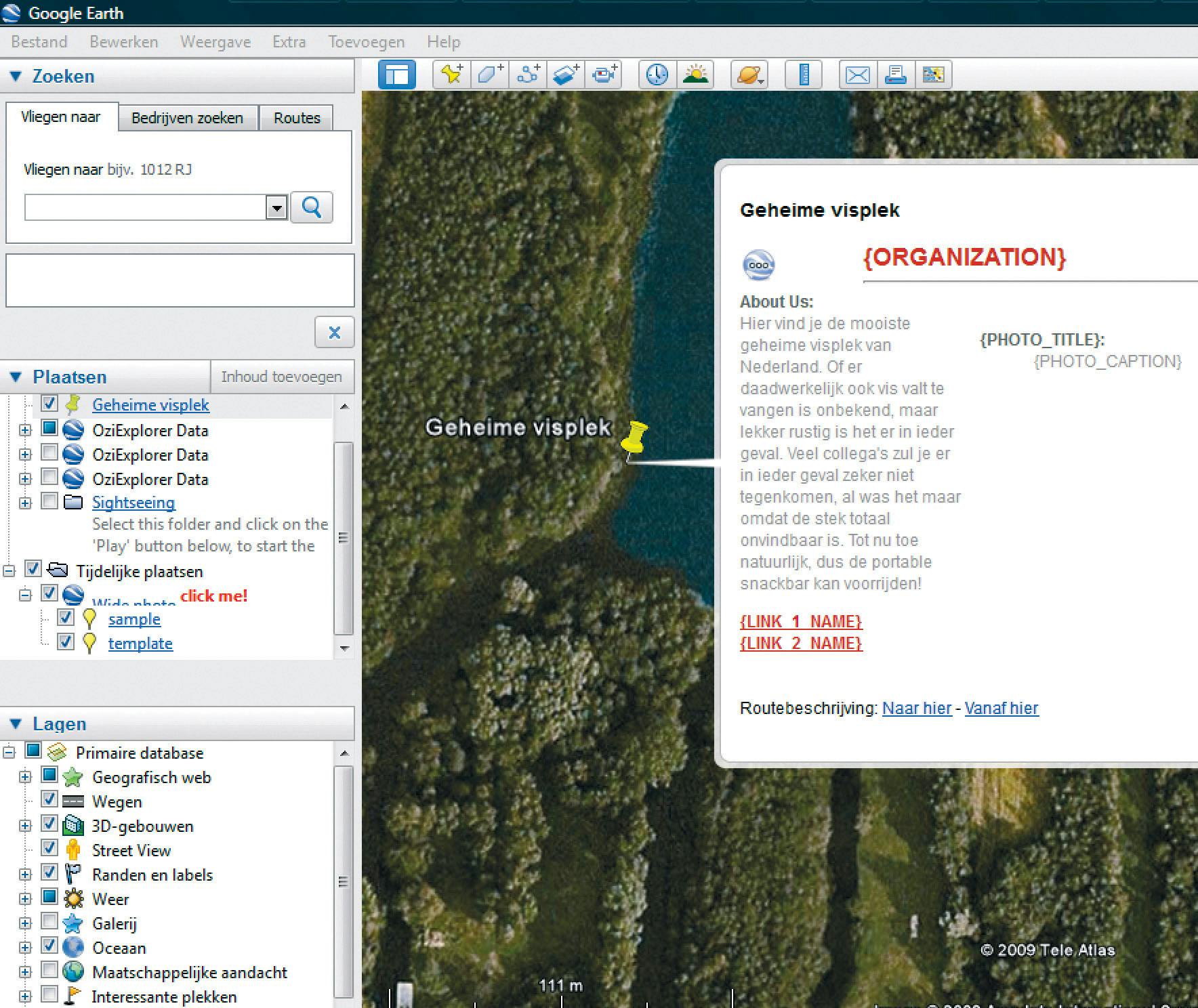Click the email envelope icon
The image size is (1198, 1008).
coord(857,75)
